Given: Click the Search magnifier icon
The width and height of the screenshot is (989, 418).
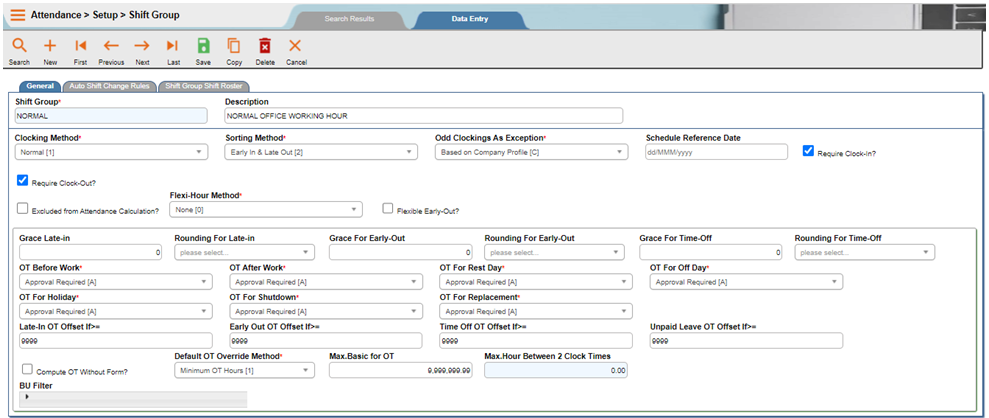Looking at the screenshot, I should 19,46.
